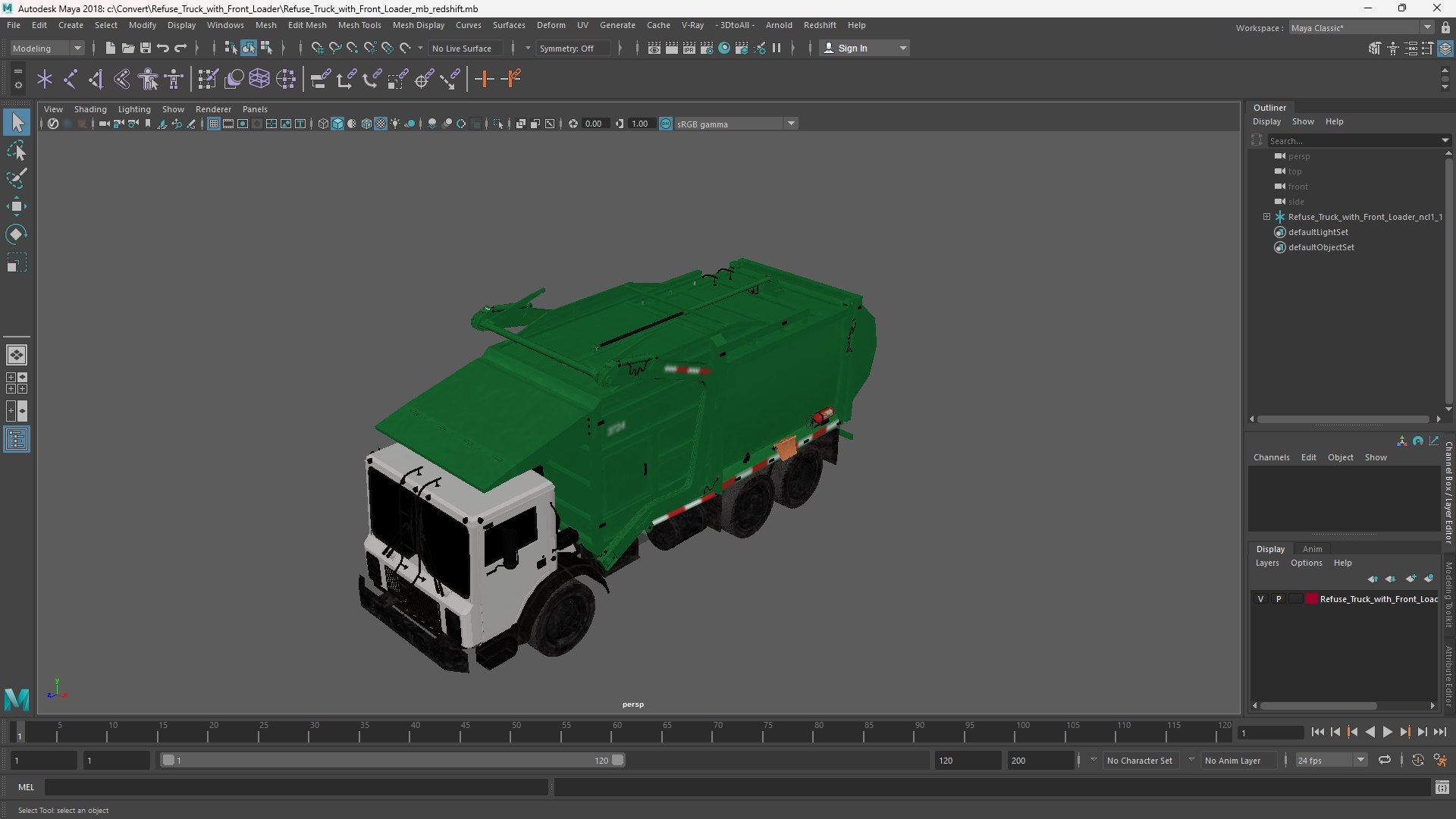This screenshot has height=819, width=1456.
Task: Toggle layer playback P box
Action: 1278,599
